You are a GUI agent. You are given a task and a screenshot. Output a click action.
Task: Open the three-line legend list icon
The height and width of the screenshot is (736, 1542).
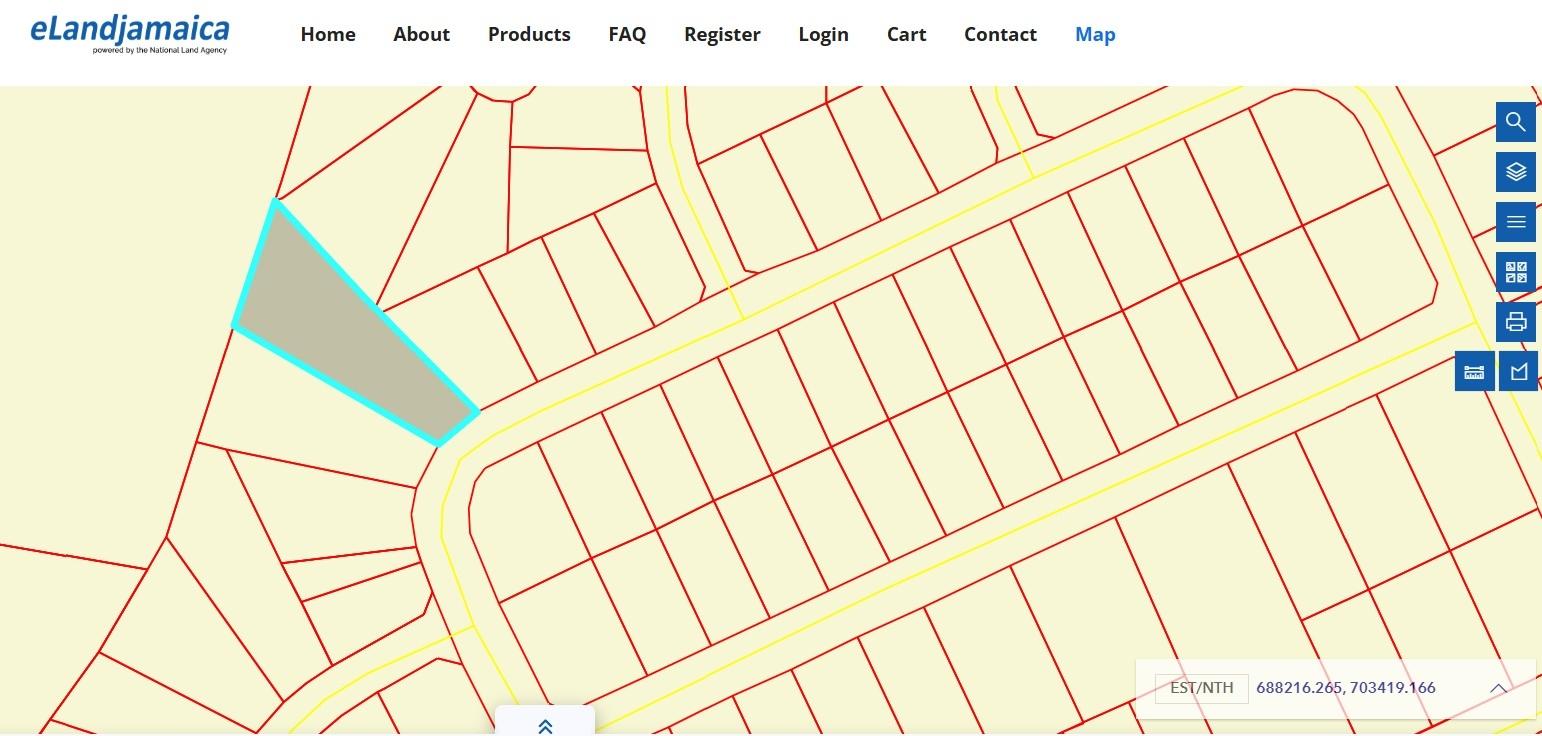[x=1515, y=222]
